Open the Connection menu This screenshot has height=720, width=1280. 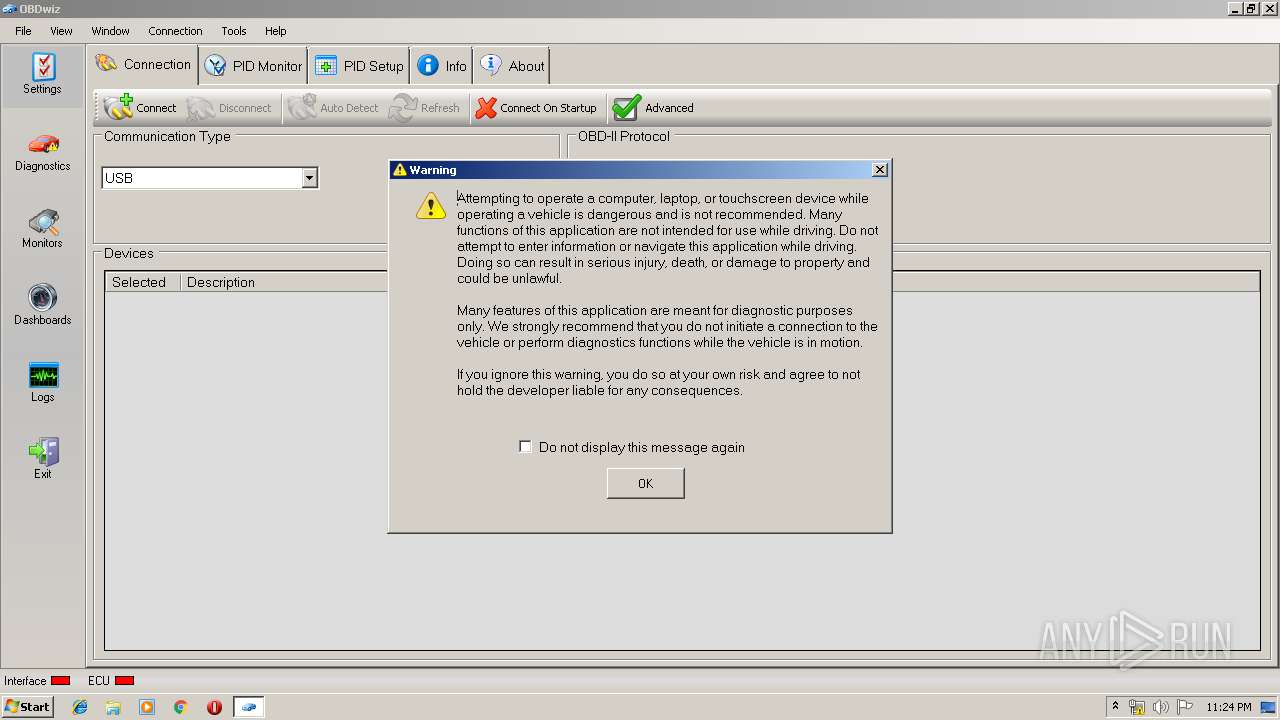coord(175,31)
